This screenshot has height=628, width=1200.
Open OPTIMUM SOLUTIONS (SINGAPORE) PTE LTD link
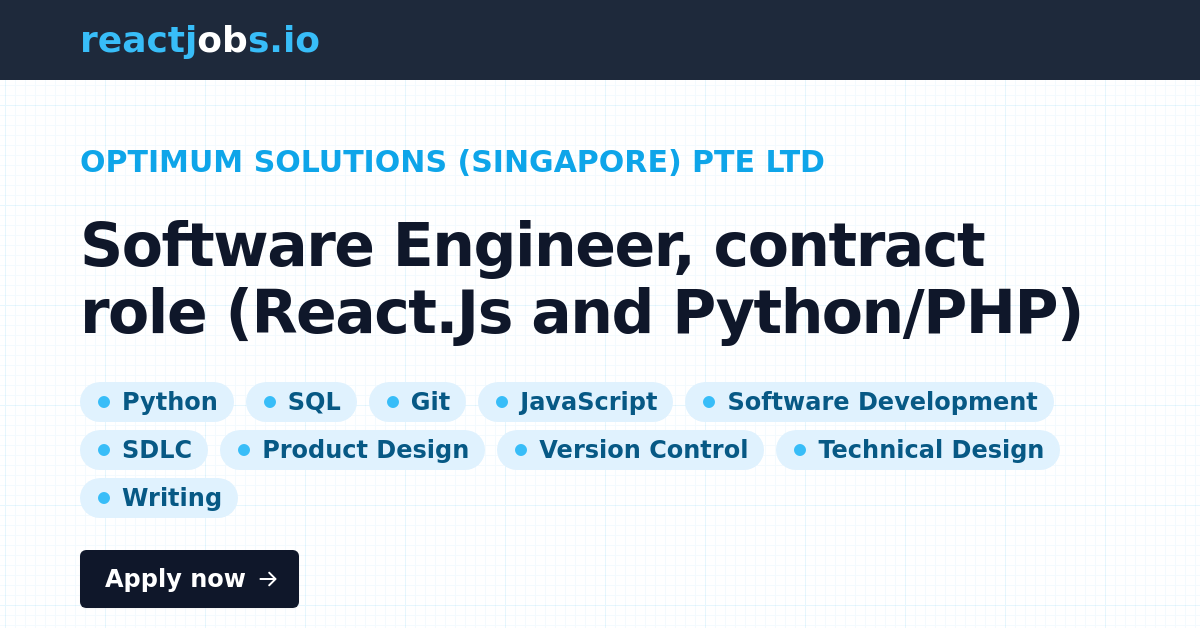click(453, 161)
